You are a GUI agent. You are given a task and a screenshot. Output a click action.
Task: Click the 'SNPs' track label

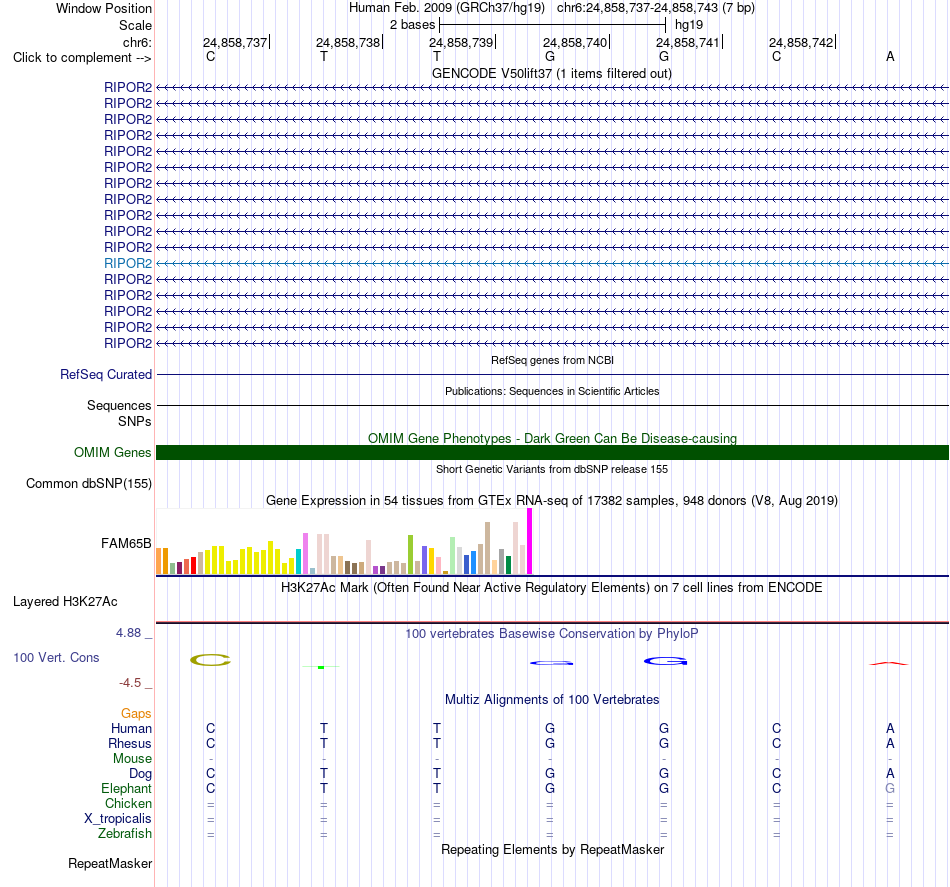pyautogui.click(x=135, y=421)
